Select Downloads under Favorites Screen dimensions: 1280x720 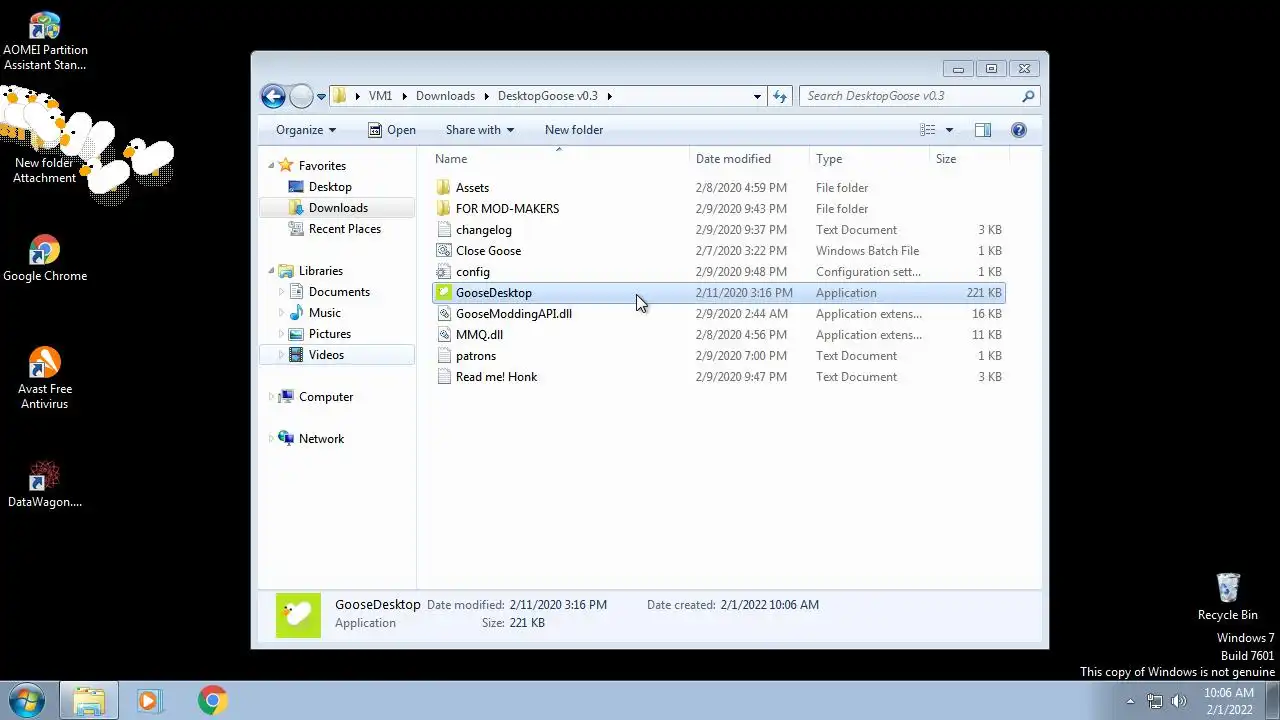tap(338, 208)
